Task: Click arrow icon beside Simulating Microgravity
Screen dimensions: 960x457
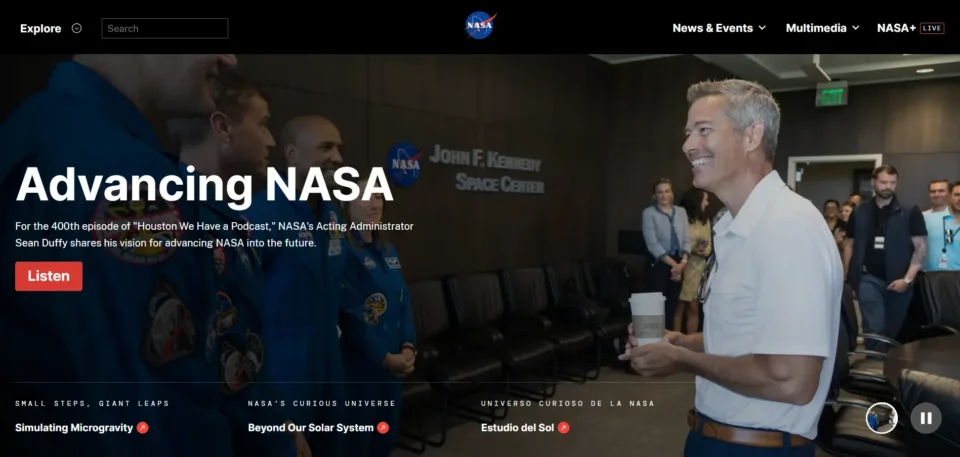Action: [x=143, y=428]
